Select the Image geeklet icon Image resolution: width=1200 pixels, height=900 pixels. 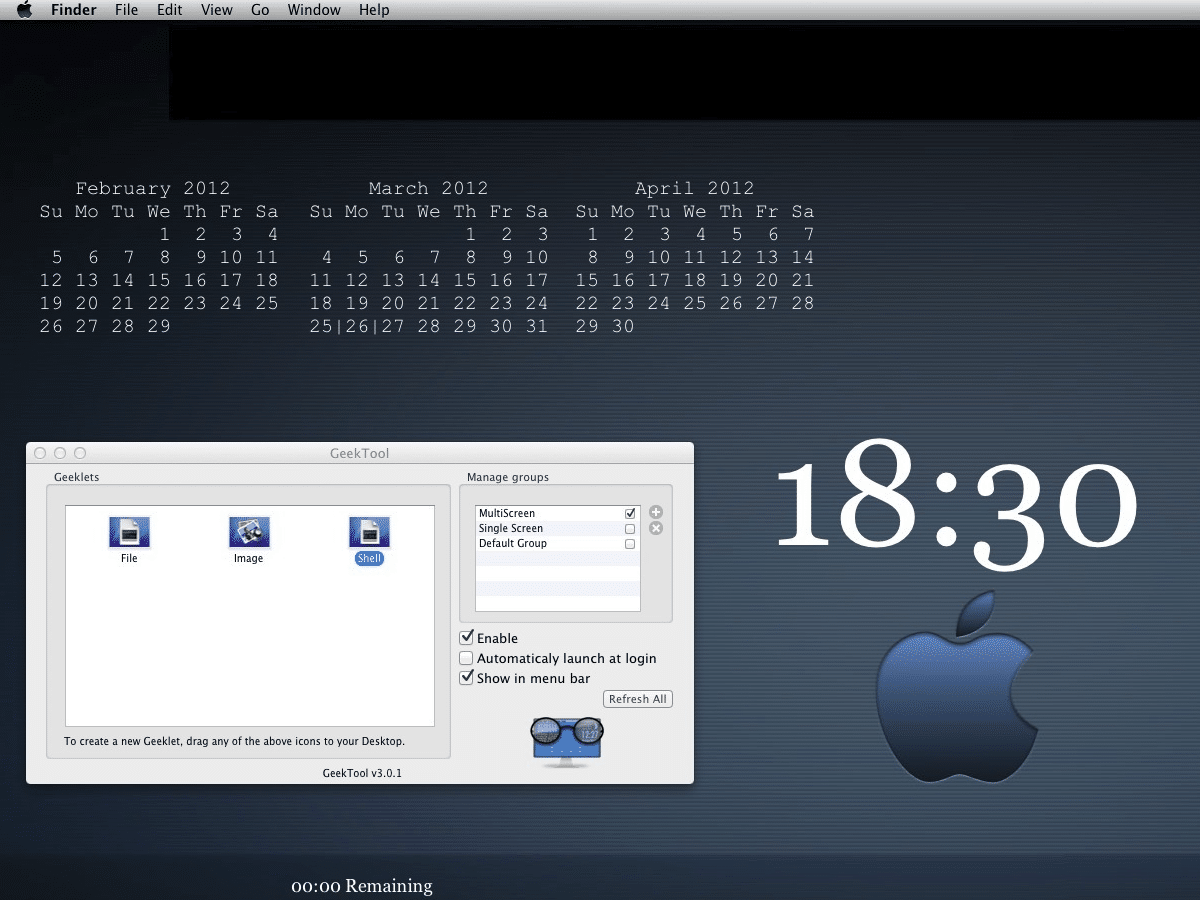(249, 531)
